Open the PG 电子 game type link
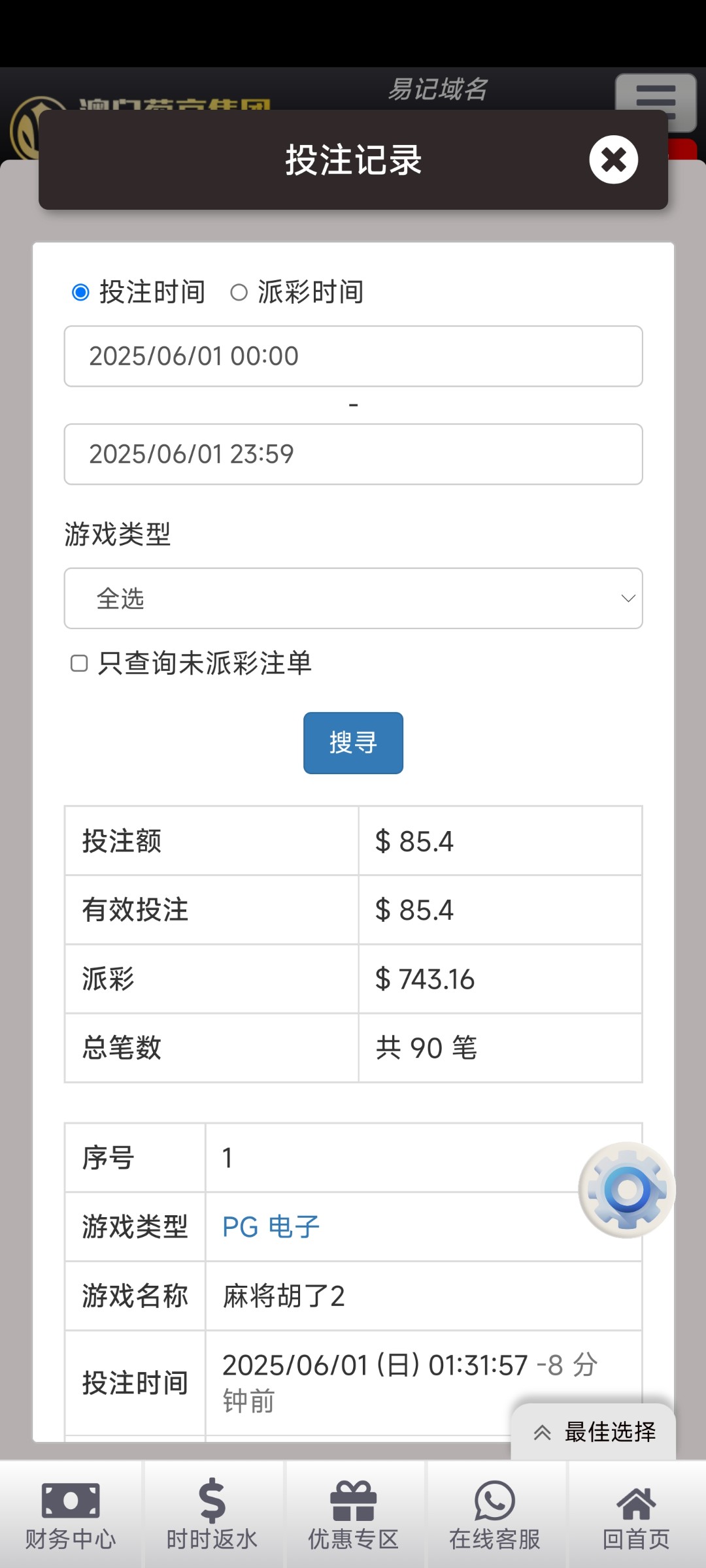The image size is (706, 1568). pos(271,1227)
